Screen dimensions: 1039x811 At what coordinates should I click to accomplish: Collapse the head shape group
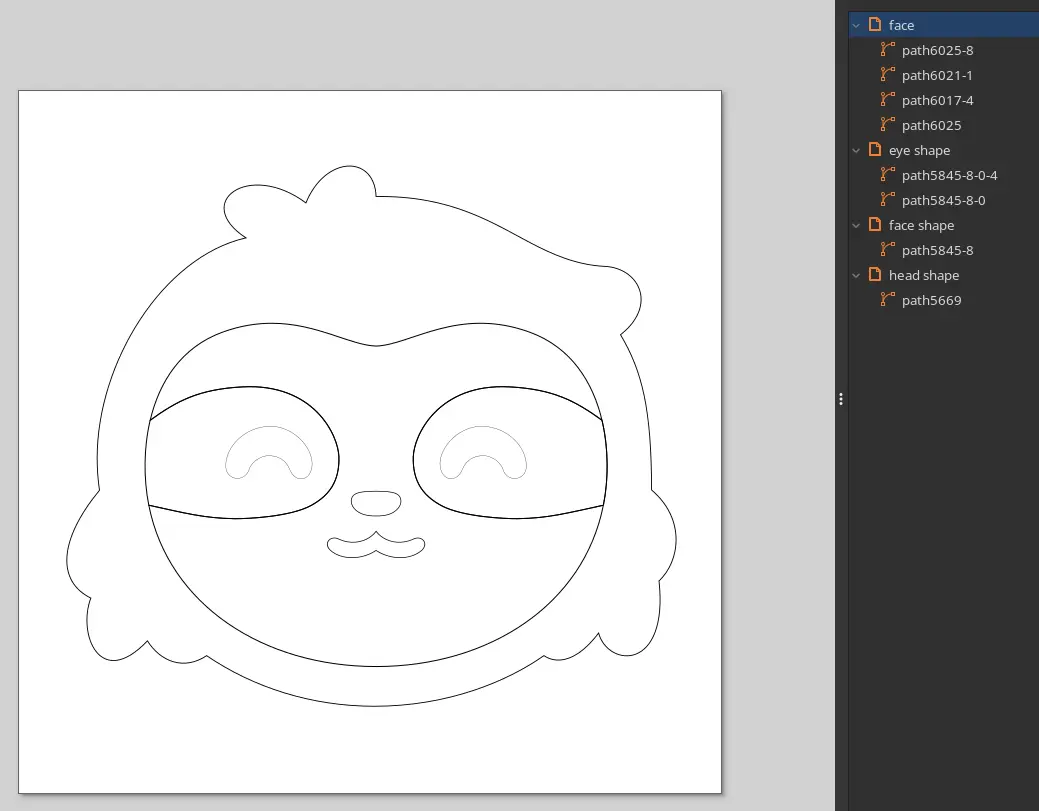[x=857, y=274]
